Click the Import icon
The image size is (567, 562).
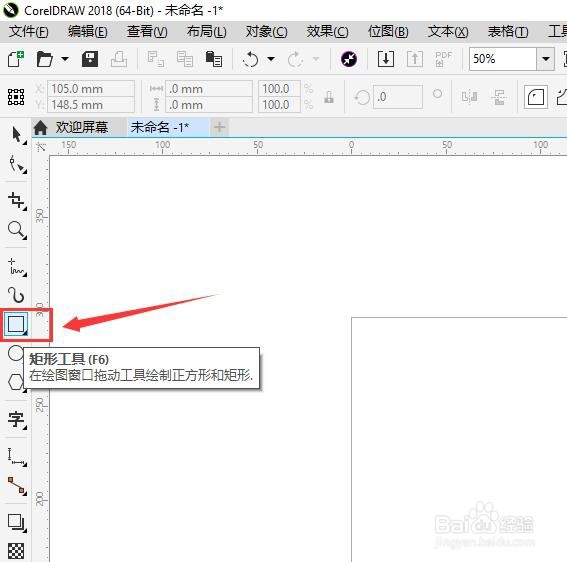click(x=386, y=59)
